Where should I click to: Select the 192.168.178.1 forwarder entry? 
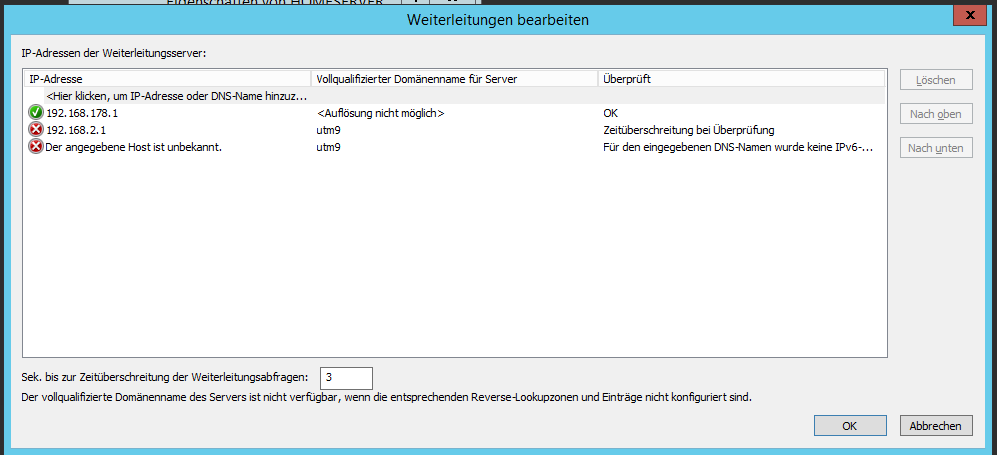coord(82,113)
